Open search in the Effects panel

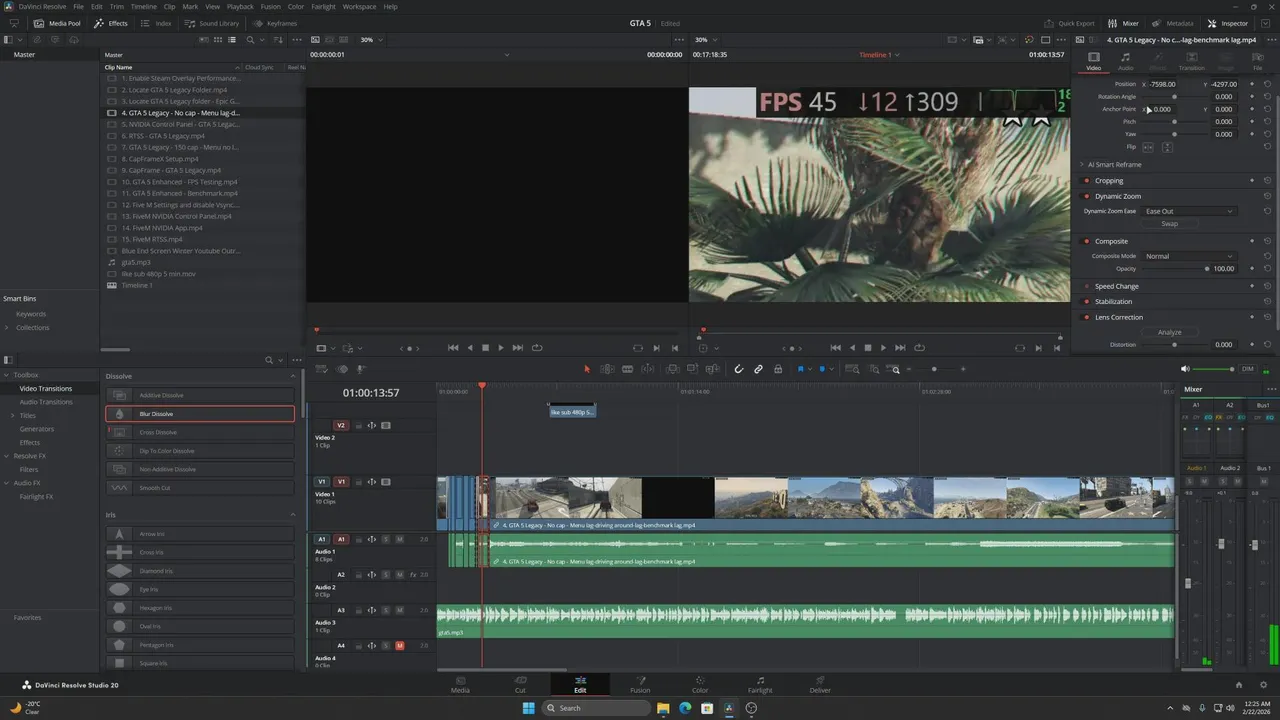point(268,360)
